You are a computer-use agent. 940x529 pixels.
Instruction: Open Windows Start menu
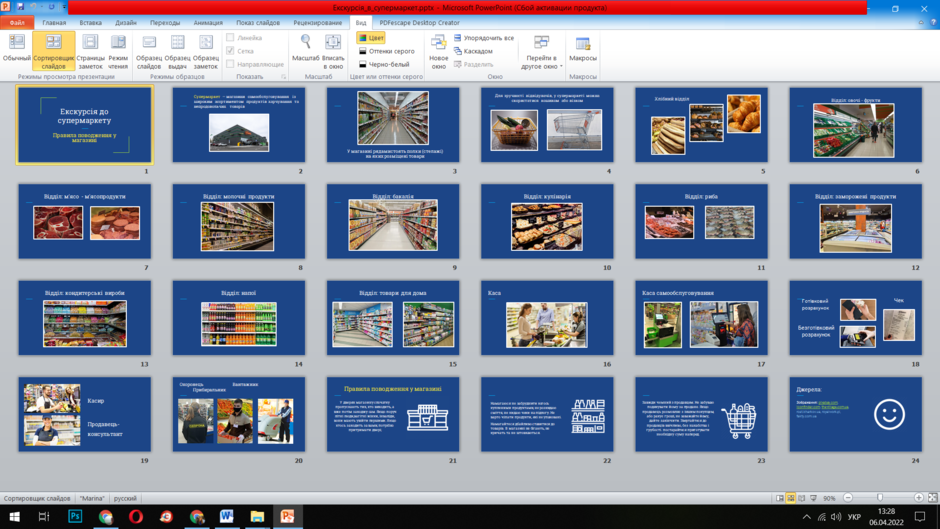tap(14, 516)
